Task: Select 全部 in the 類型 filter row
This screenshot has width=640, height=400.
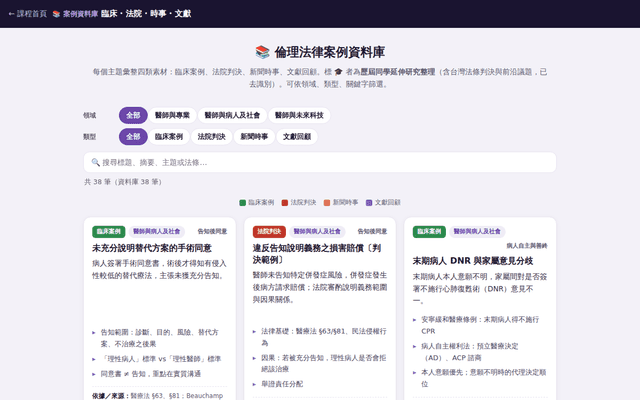Action: pyautogui.click(x=133, y=136)
